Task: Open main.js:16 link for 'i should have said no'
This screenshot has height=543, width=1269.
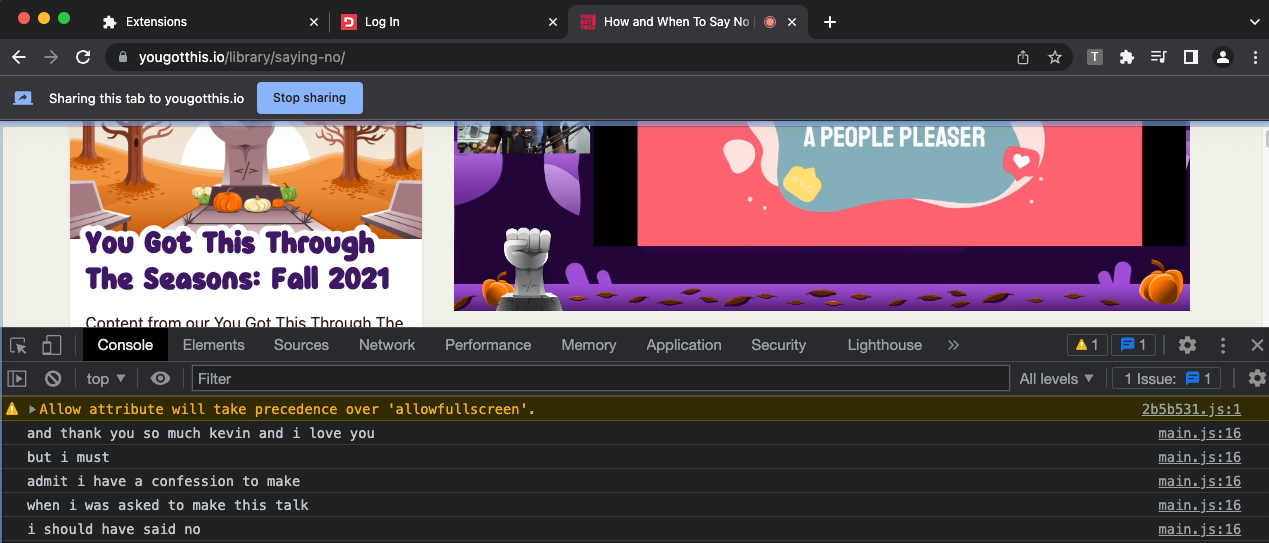Action: [x=1199, y=529]
